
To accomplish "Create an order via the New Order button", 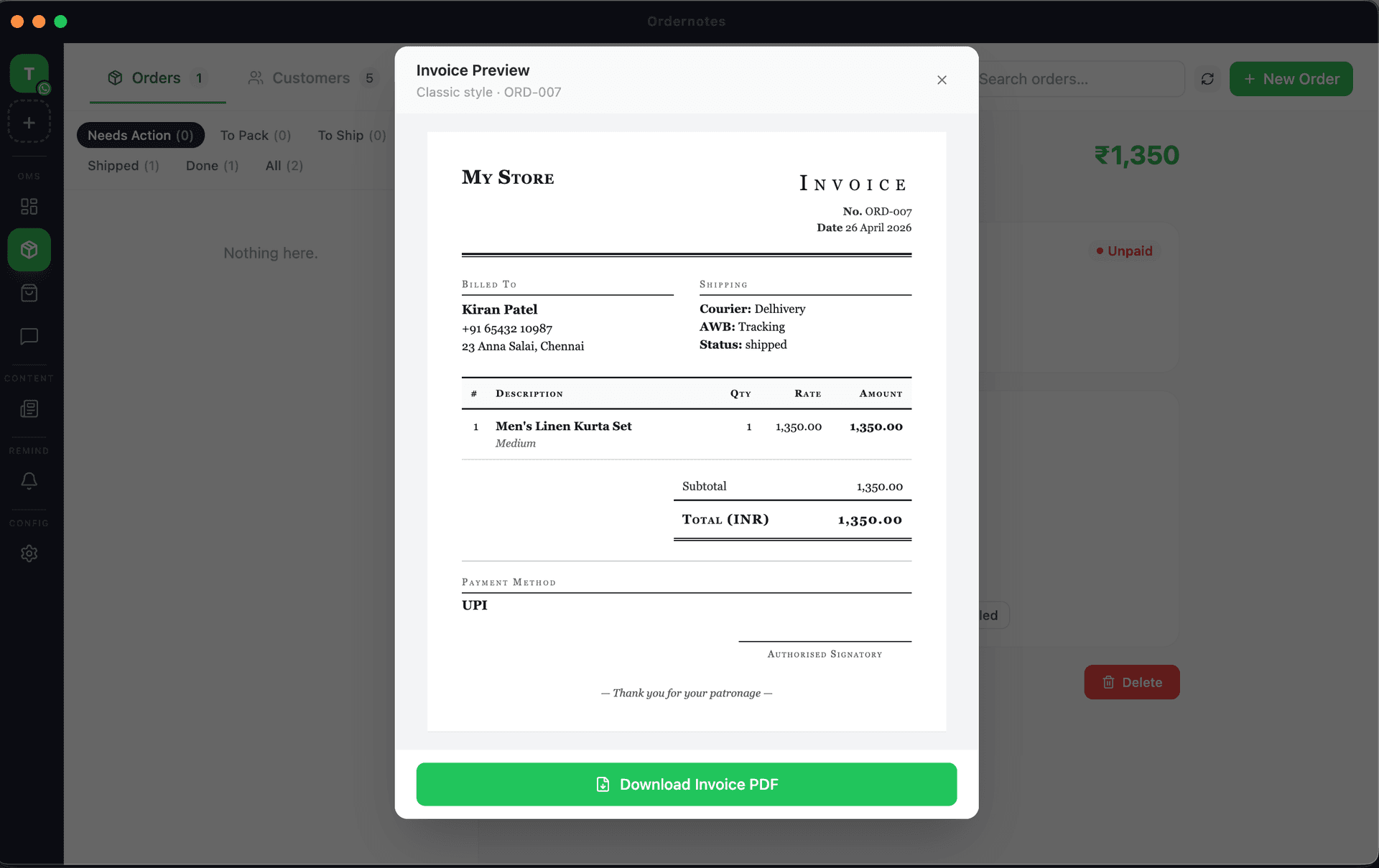I will (x=1291, y=79).
